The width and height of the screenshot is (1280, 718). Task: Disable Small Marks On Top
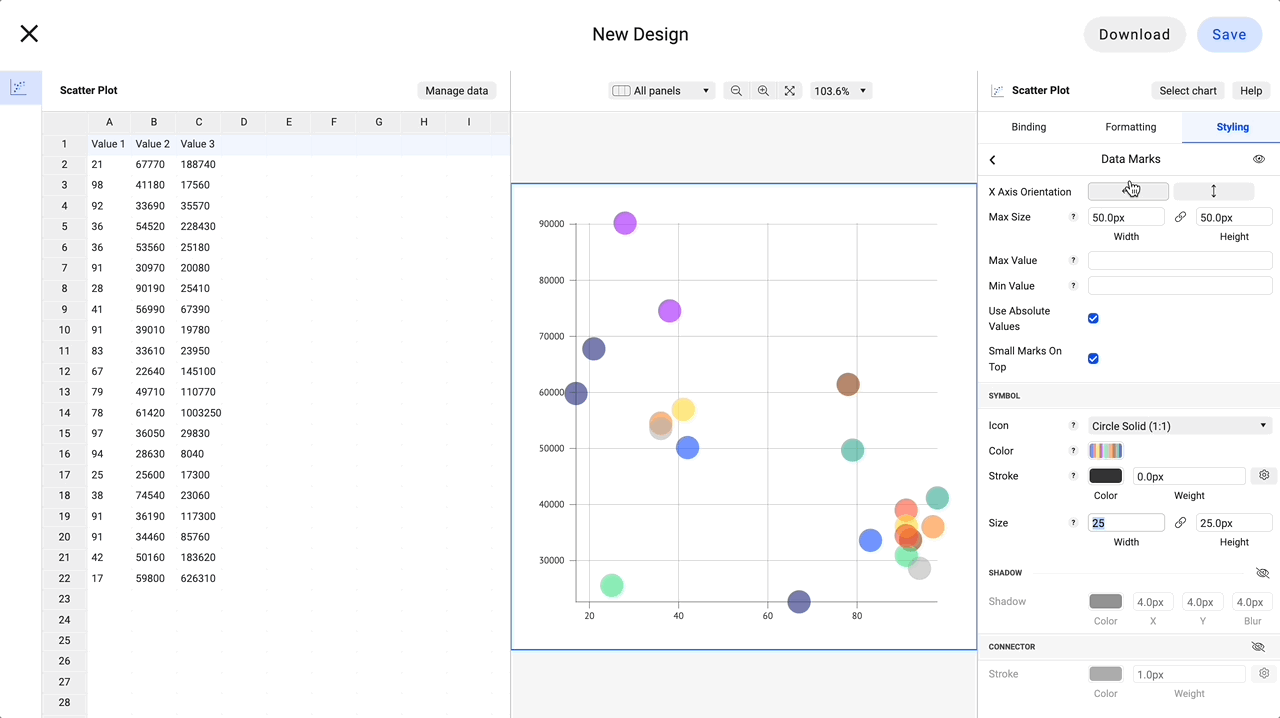[1093, 358]
